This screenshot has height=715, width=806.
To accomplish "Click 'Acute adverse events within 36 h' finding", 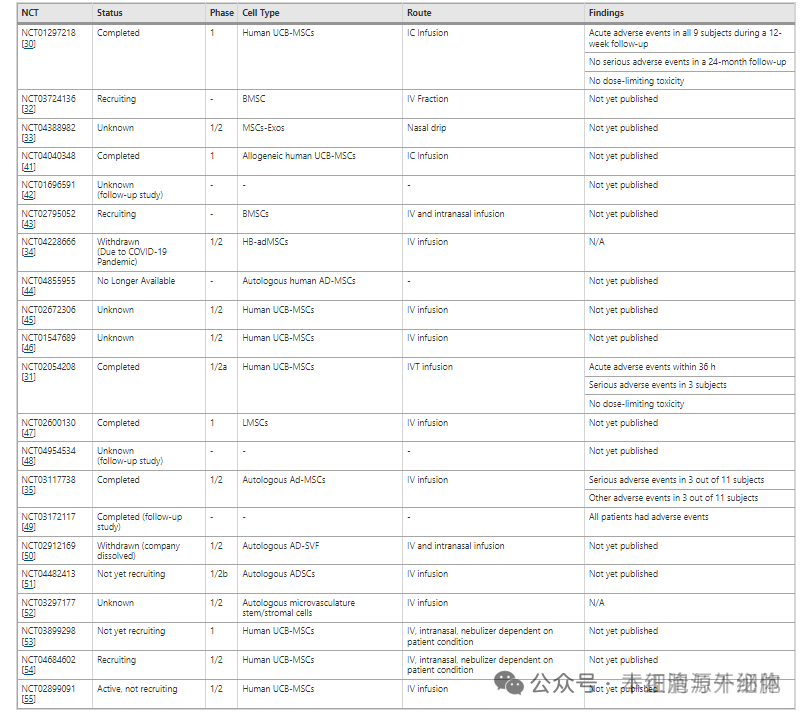I will tap(652, 366).
